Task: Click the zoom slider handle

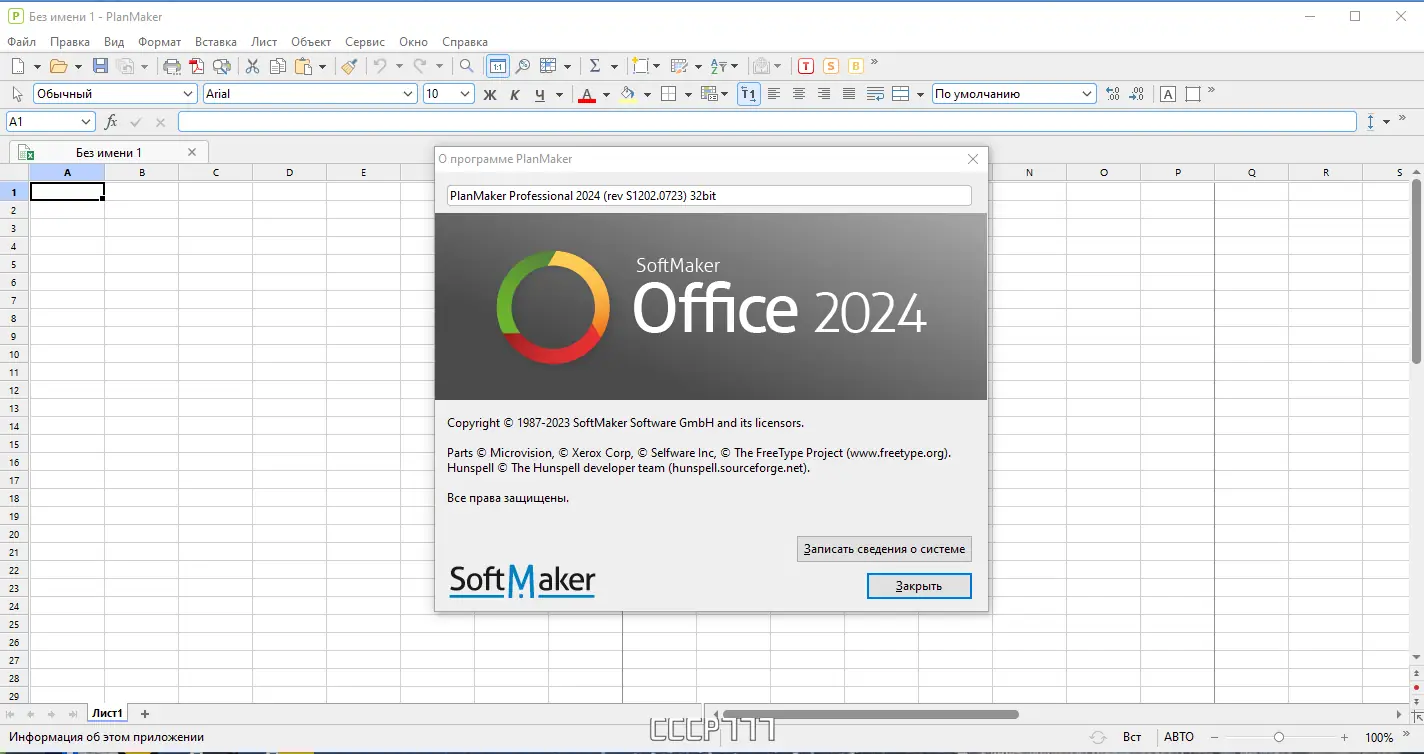Action: [1279, 737]
